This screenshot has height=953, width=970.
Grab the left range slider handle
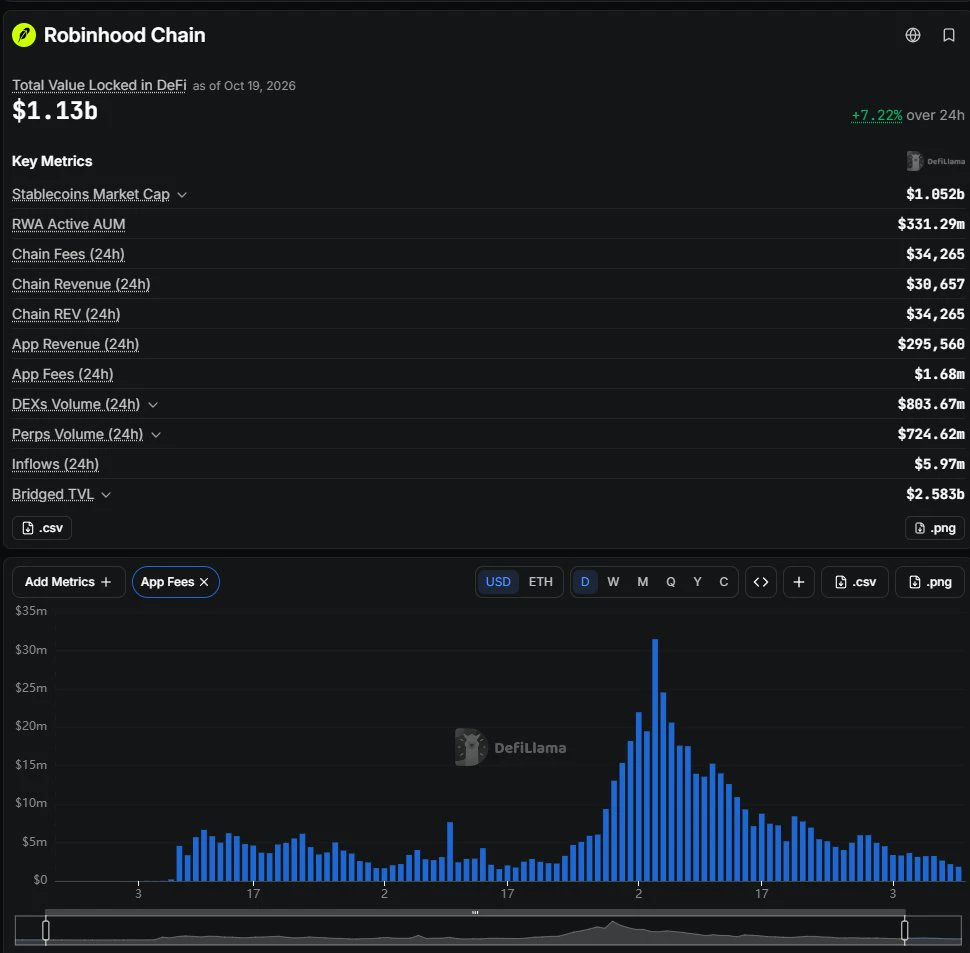46,930
